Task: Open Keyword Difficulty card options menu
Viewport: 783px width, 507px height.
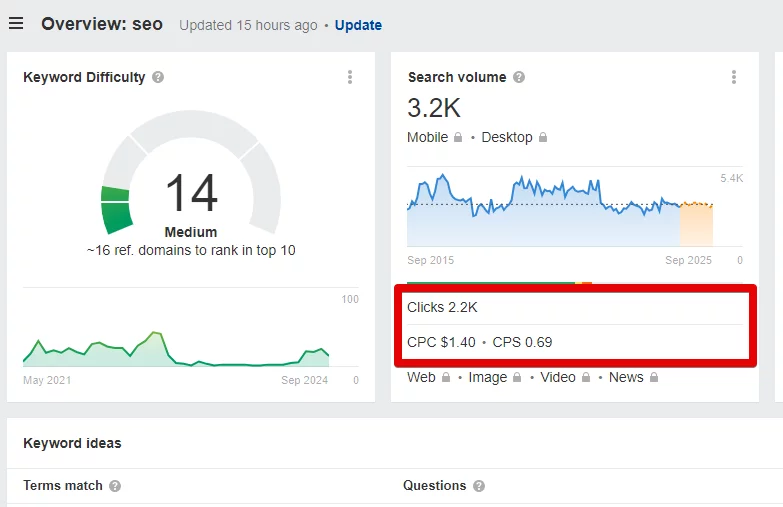Action: 350,77
